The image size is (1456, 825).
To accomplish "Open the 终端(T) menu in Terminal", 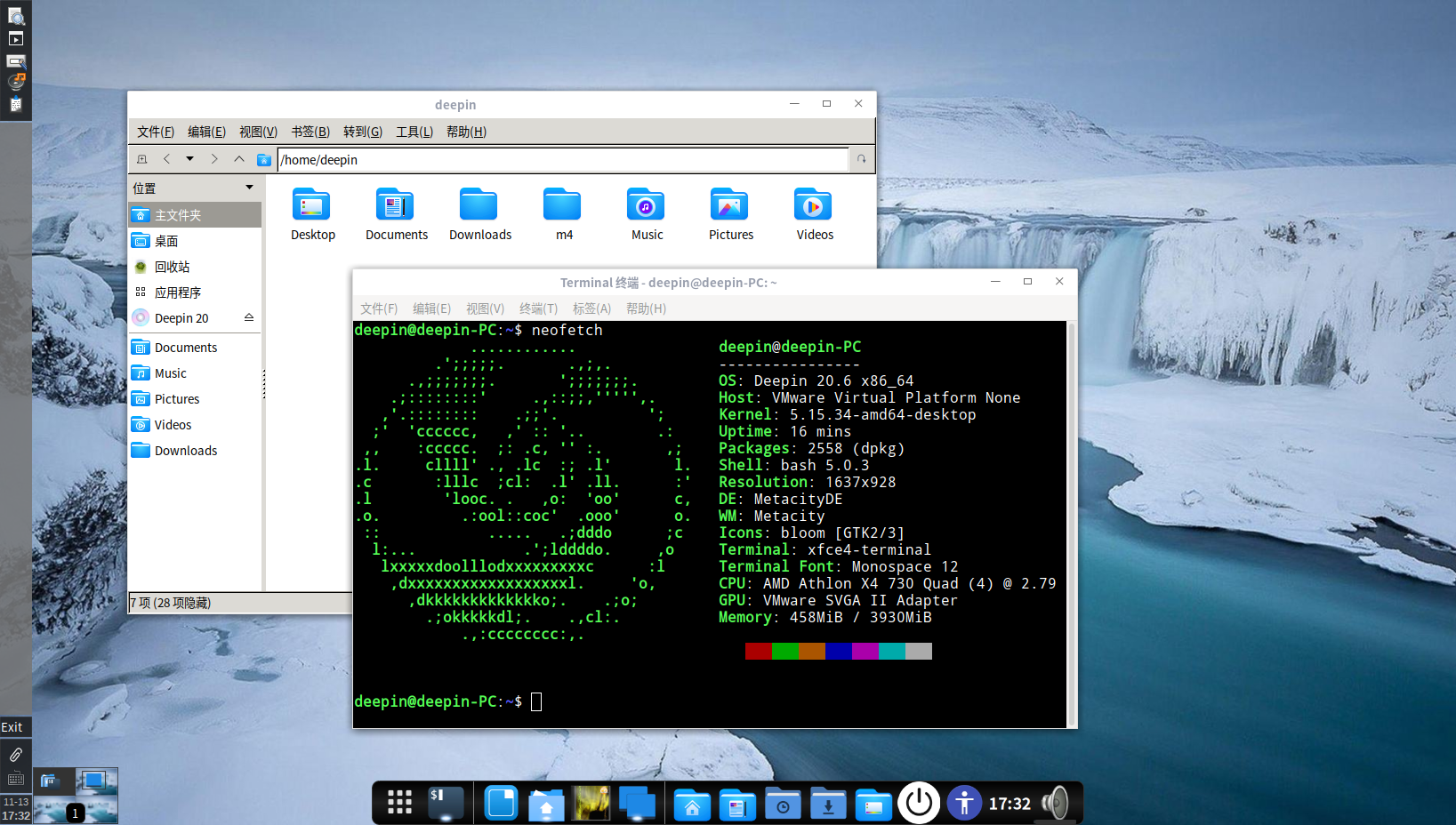I will point(538,308).
